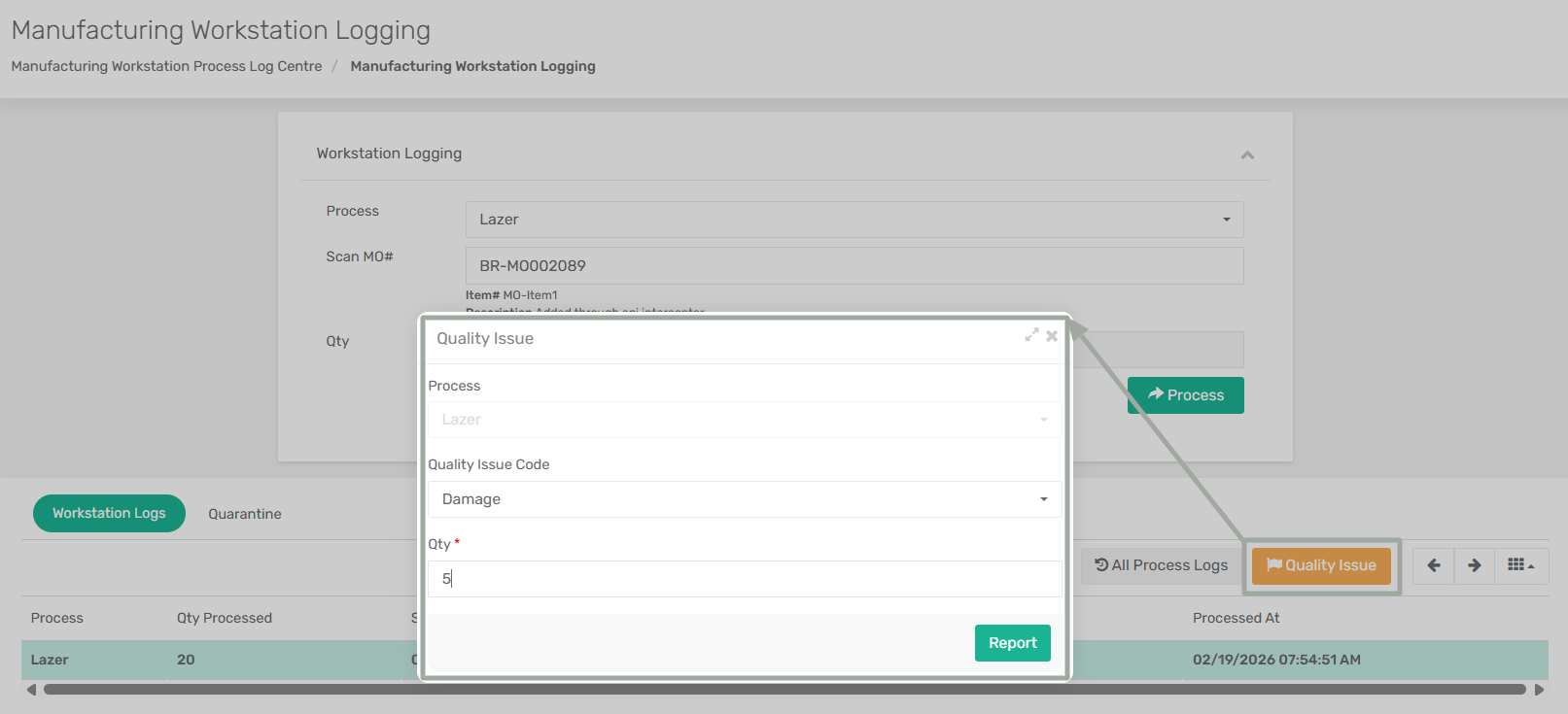Click the next arrow button

[1475, 565]
